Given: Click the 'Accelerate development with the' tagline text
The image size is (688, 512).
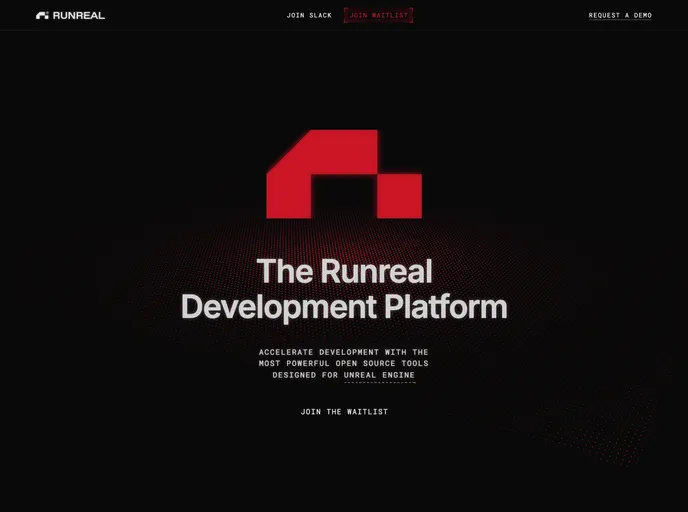Looking at the screenshot, I should [x=343, y=352].
